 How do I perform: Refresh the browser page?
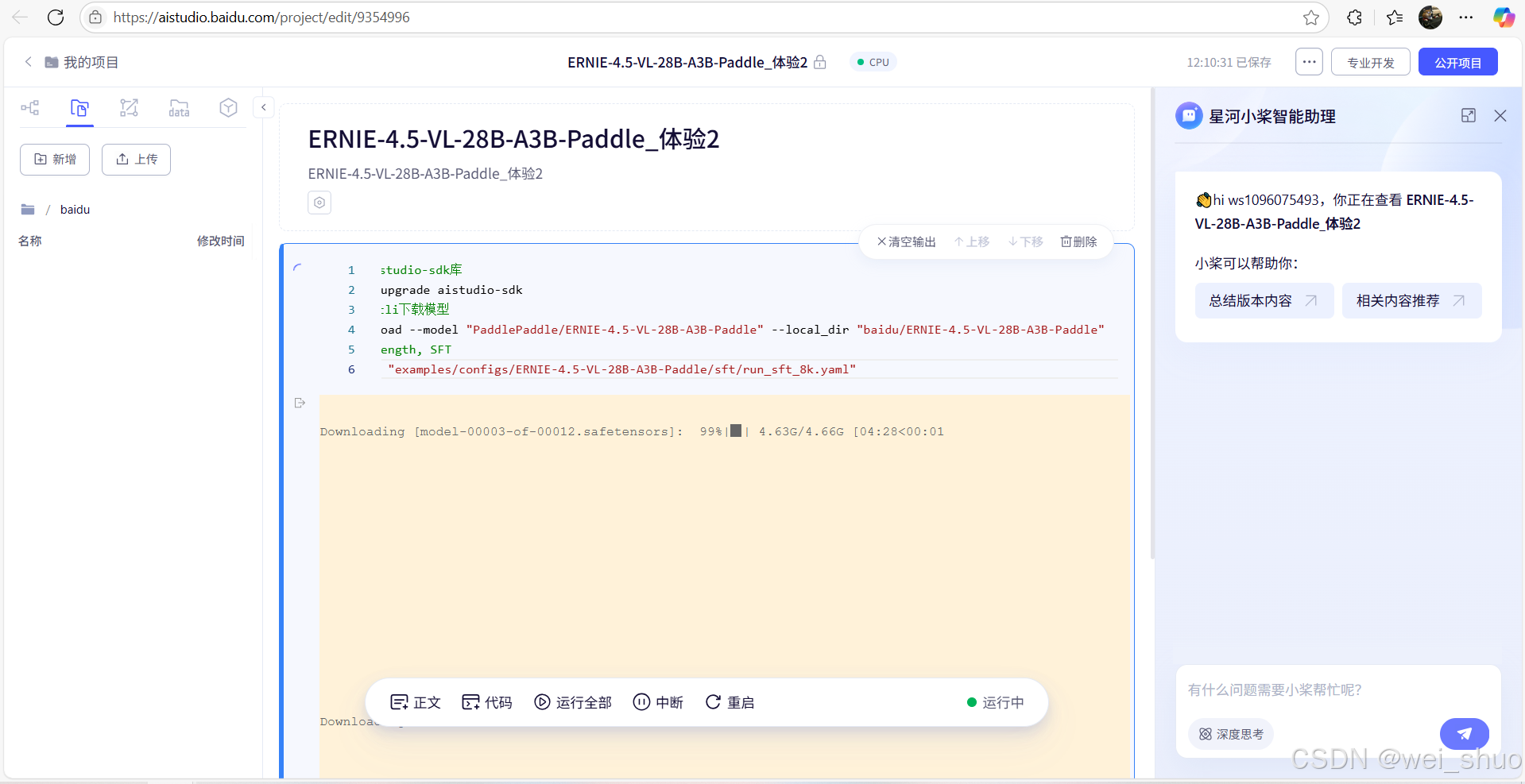(x=56, y=17)
